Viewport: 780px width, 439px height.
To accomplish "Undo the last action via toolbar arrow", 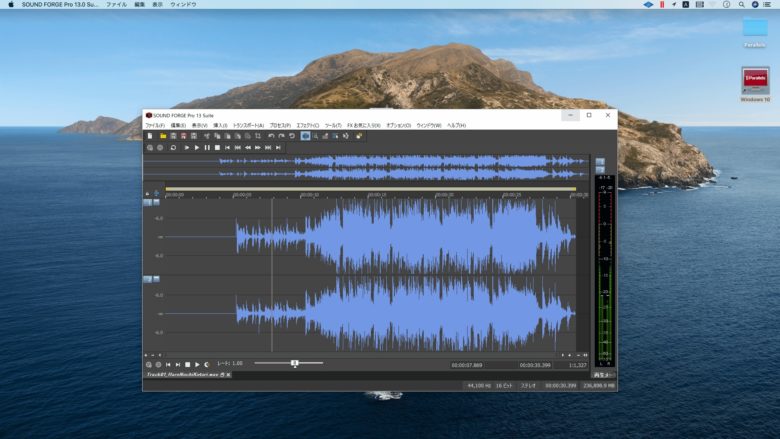I will pos(271,136).
